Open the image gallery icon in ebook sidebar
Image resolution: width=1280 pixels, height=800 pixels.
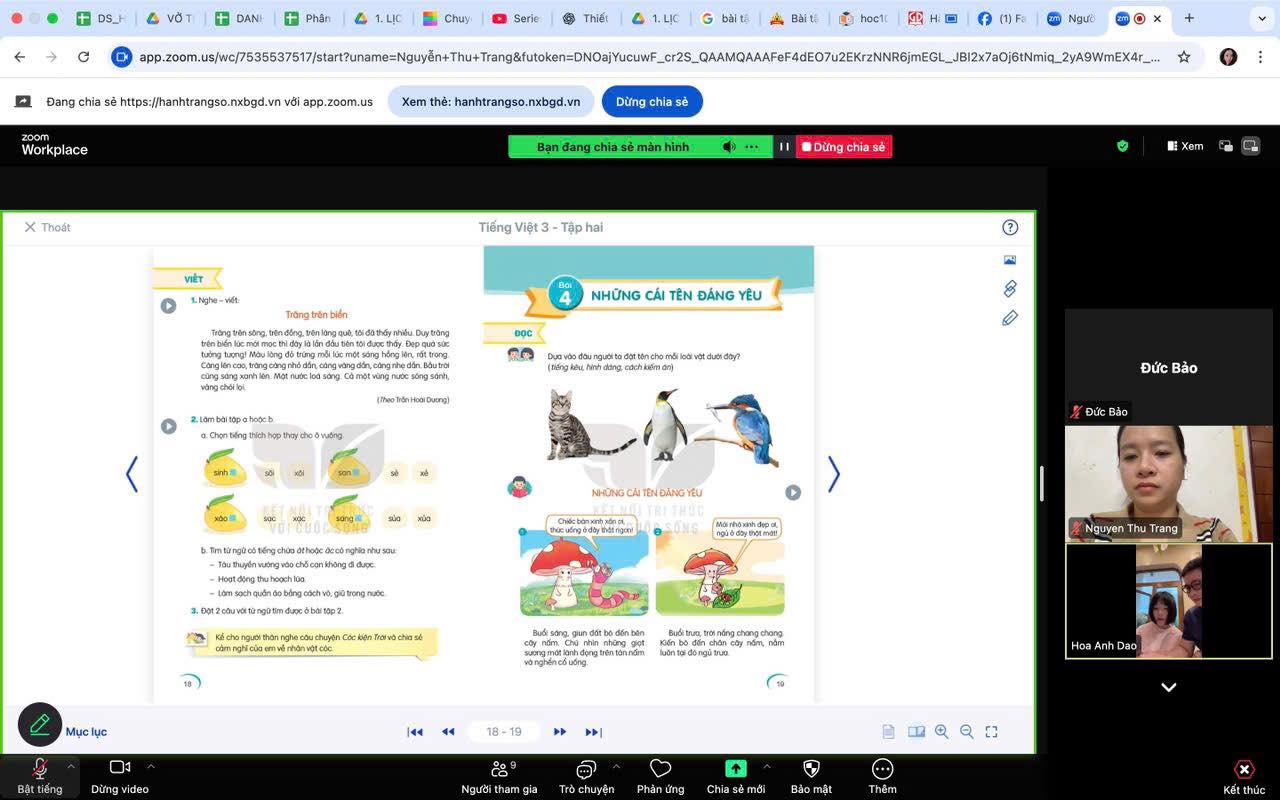(1010, 260)
